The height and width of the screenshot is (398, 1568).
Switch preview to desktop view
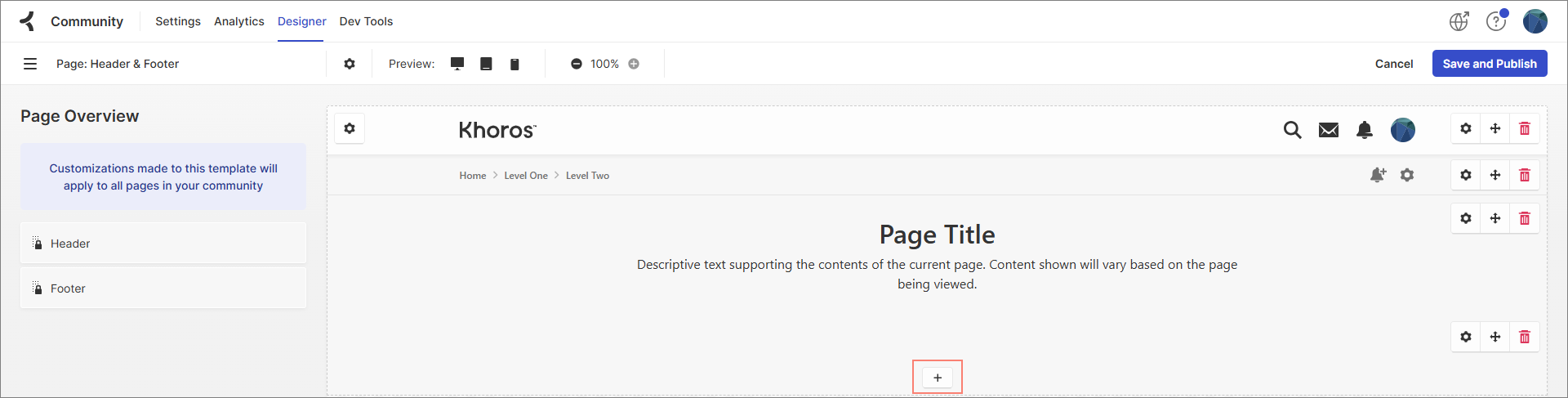point(457,64)
